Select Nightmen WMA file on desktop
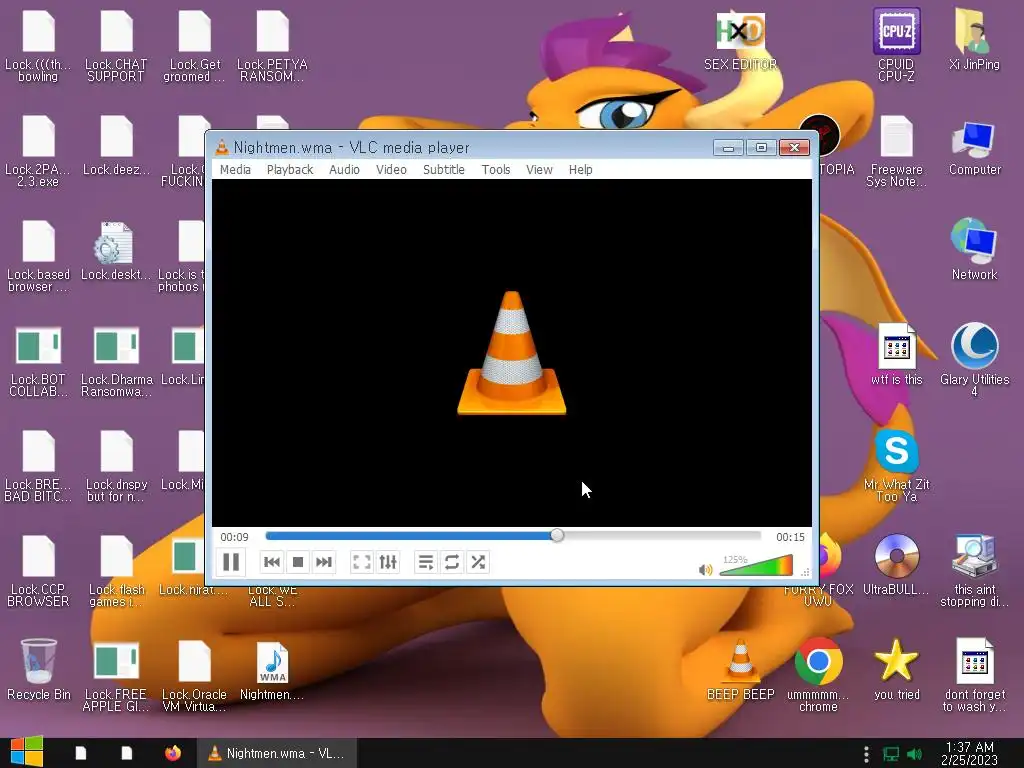1024x768 pixels. (272, 671)
